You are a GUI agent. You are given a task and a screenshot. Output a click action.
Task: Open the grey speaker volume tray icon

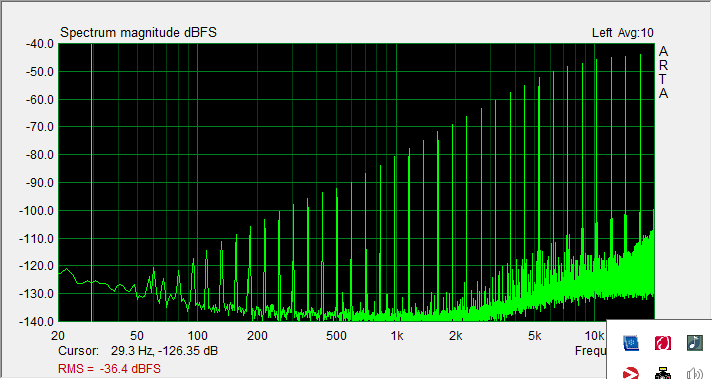[x=695, y=374]
